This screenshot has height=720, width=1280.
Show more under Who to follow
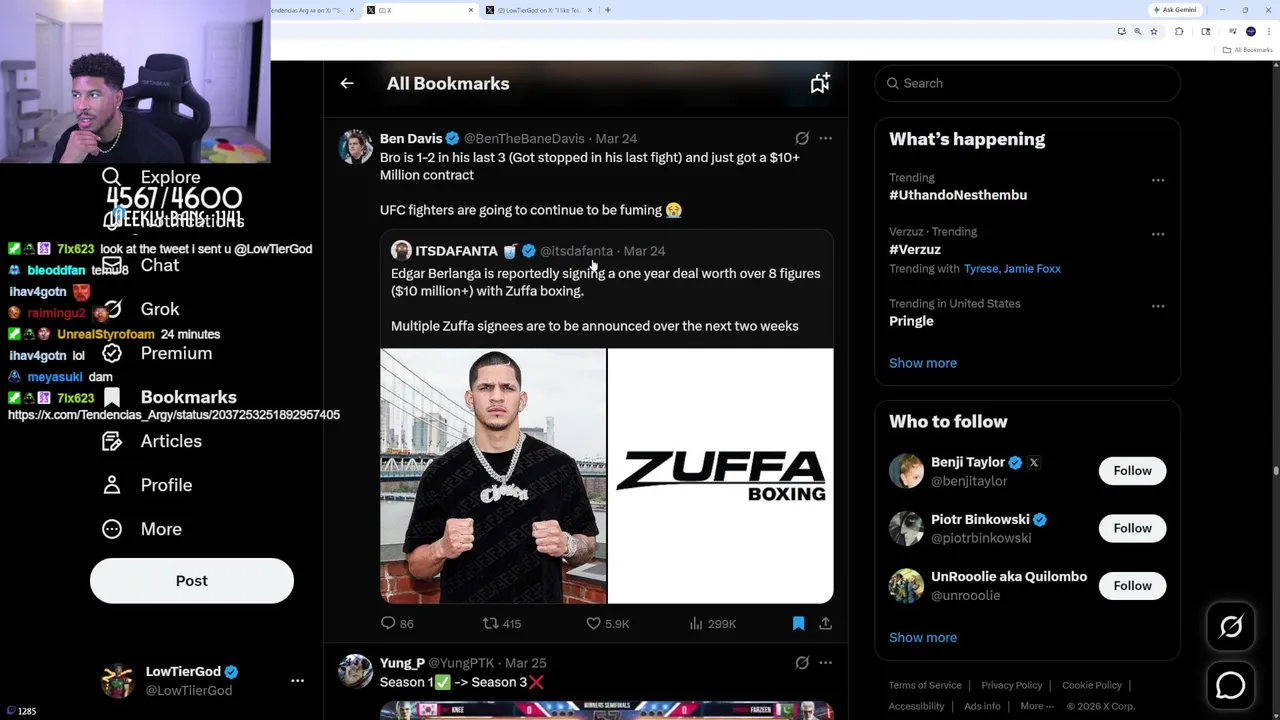coord(923,637)
